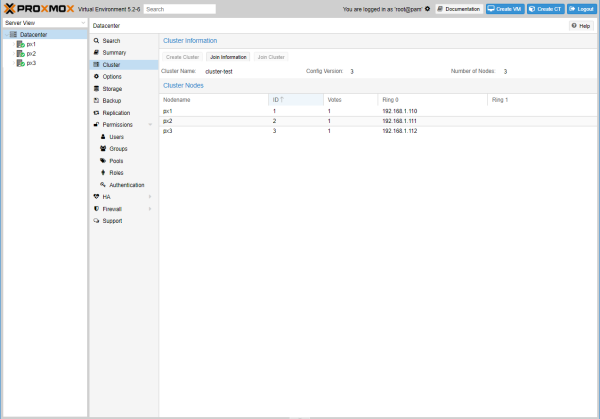Collapse the Permissions submenu arrow
Viewport: 600px width, 419px height.
point(150,125)
